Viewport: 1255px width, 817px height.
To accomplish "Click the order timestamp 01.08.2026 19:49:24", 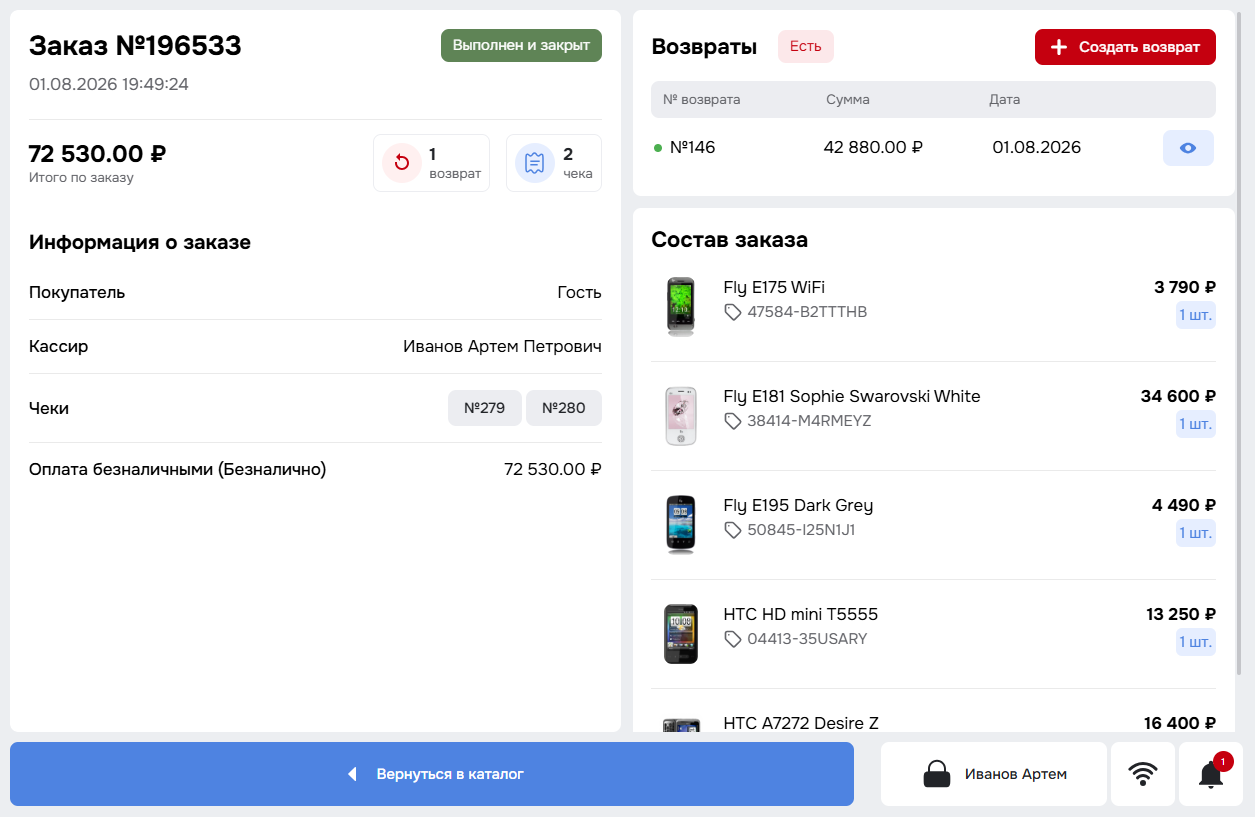I will (109, 84).
